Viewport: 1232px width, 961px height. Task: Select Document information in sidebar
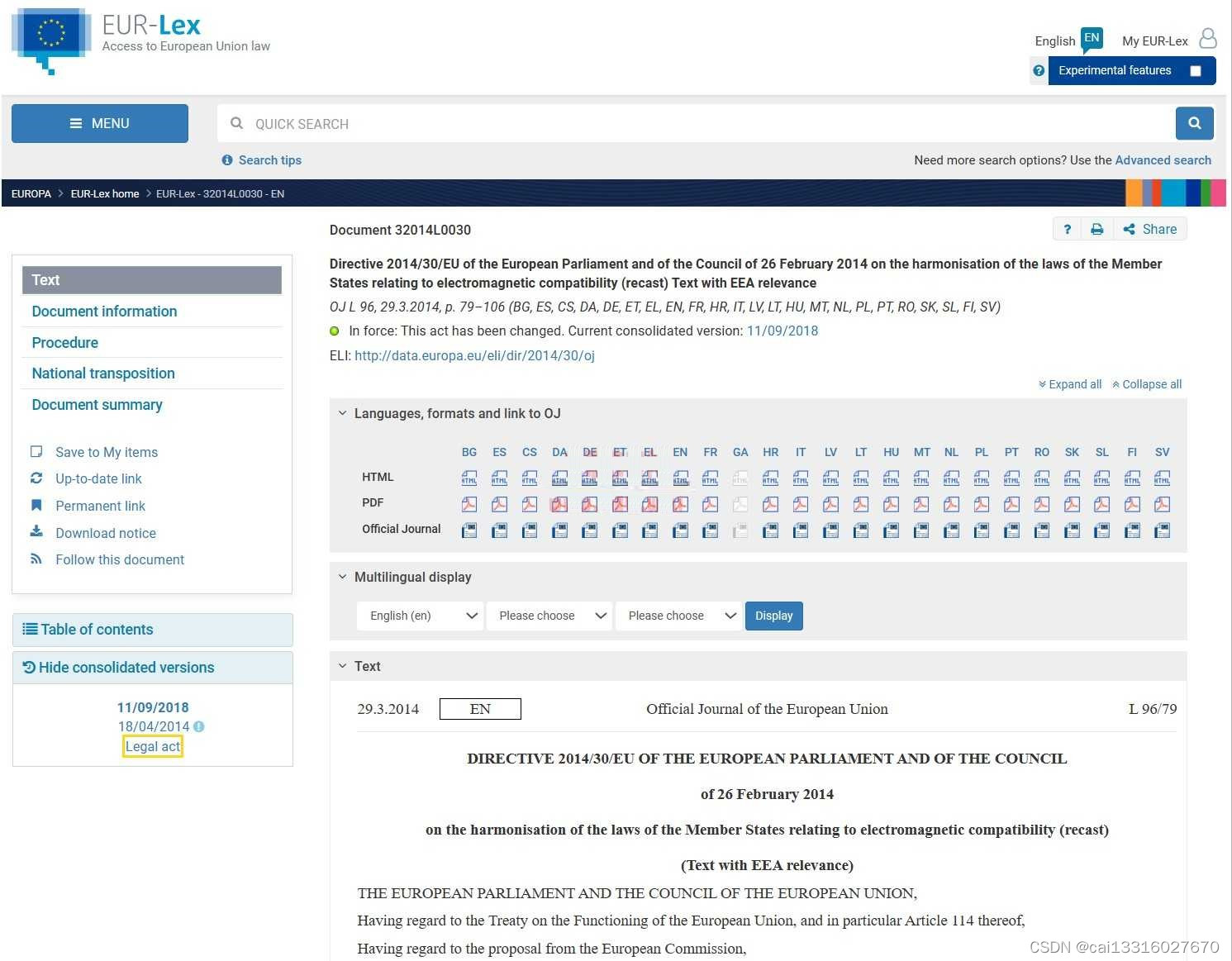[x=104, y=312]
